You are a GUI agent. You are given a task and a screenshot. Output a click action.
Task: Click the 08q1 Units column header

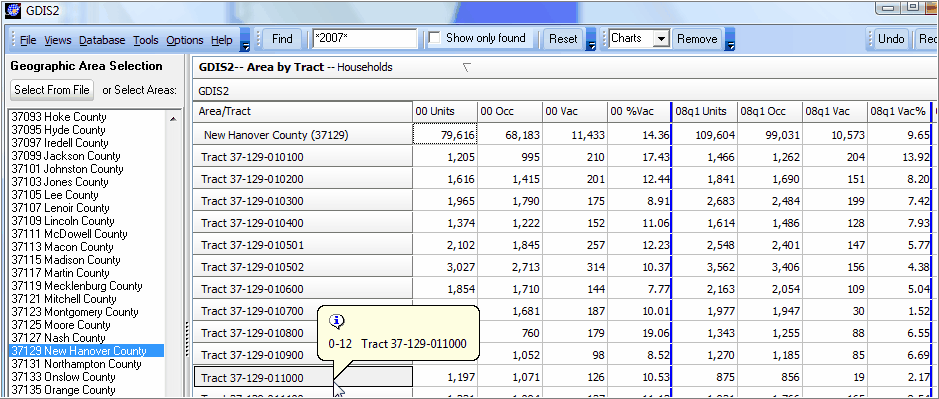pos(704,111)
